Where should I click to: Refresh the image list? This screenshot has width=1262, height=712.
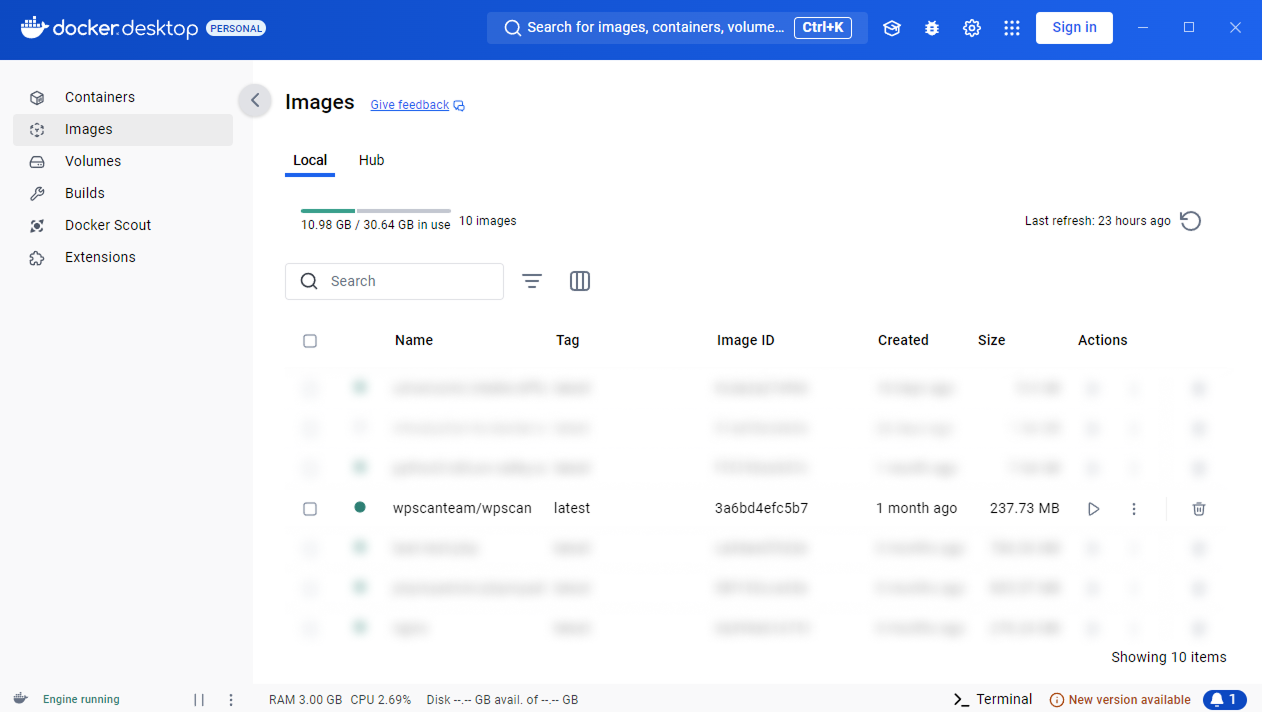click(x=1190, y=221)
